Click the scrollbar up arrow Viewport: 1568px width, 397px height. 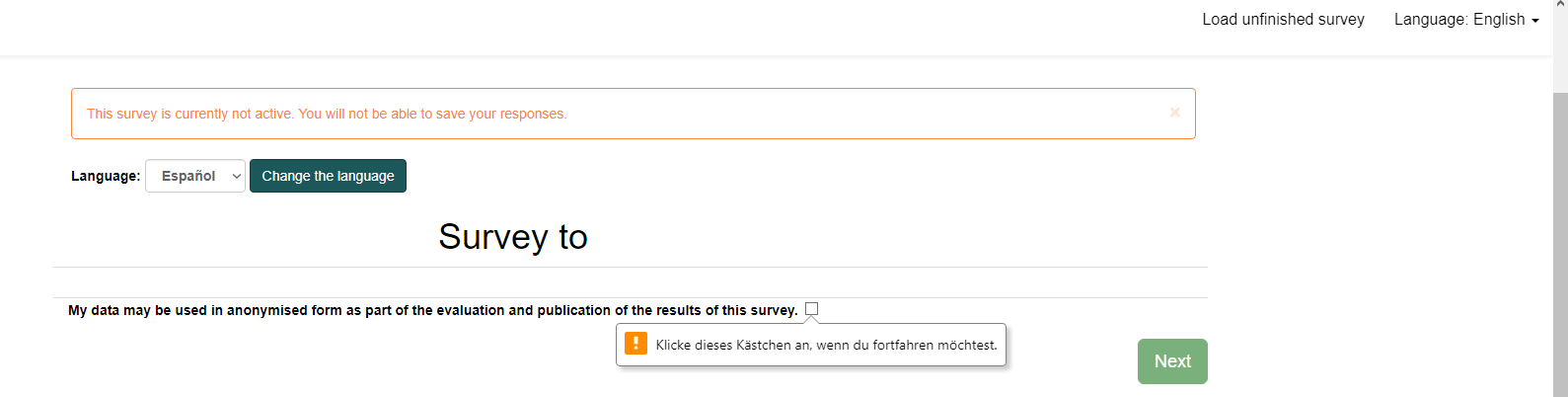coord(1560,5)
